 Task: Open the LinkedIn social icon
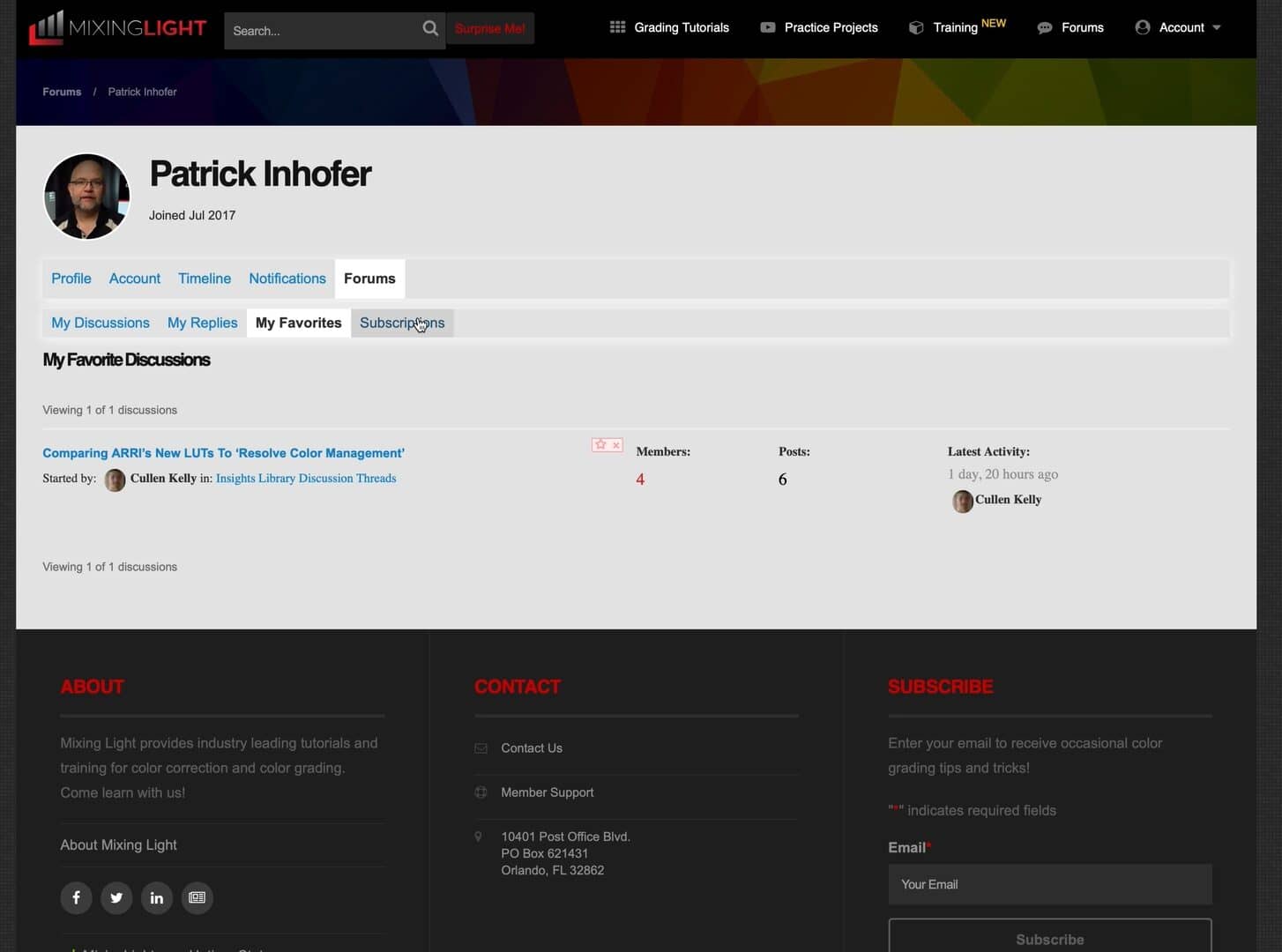157,897
